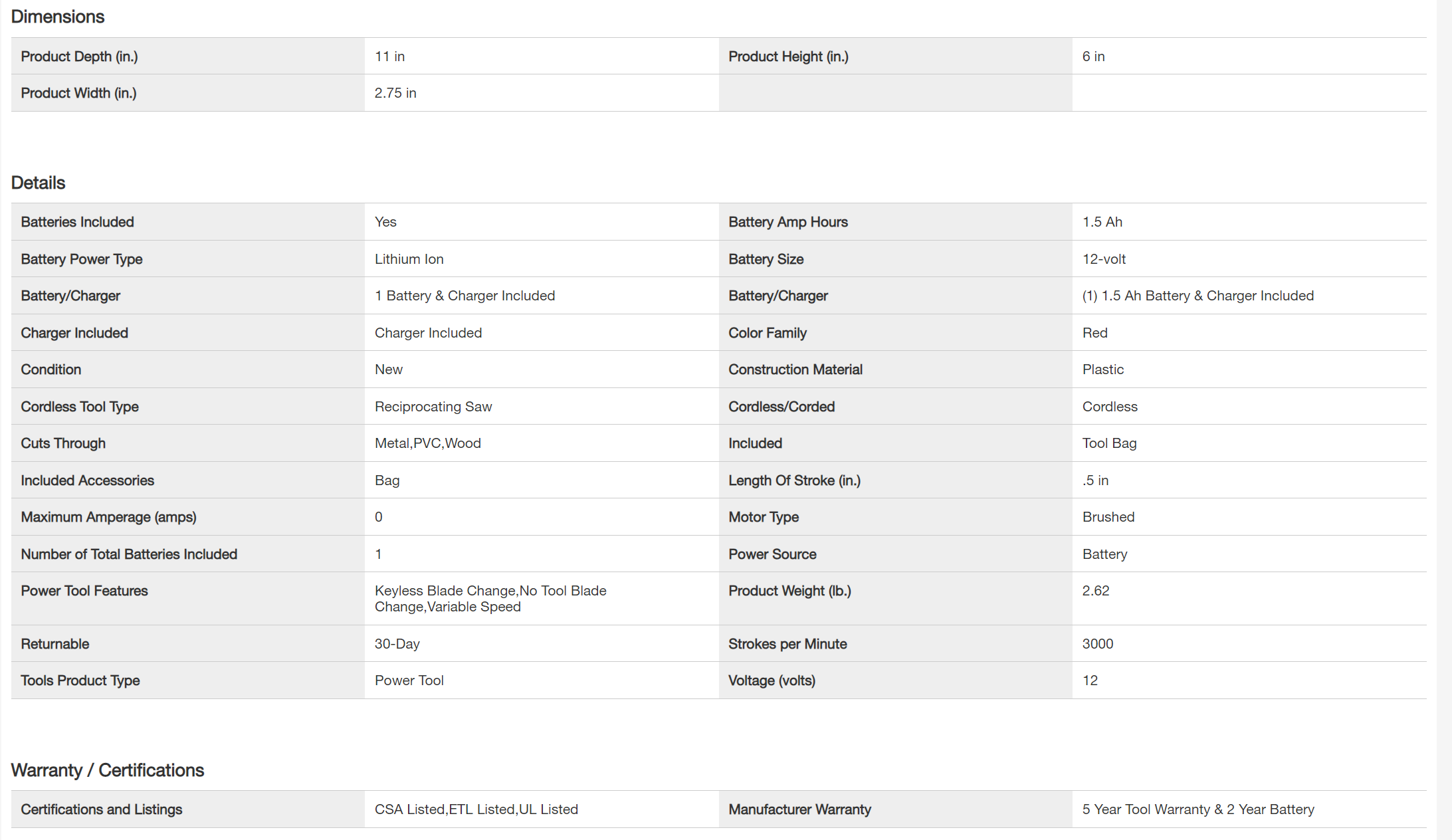Click the Lithium Ion value

pyautogui.click(x=409, y=259)
